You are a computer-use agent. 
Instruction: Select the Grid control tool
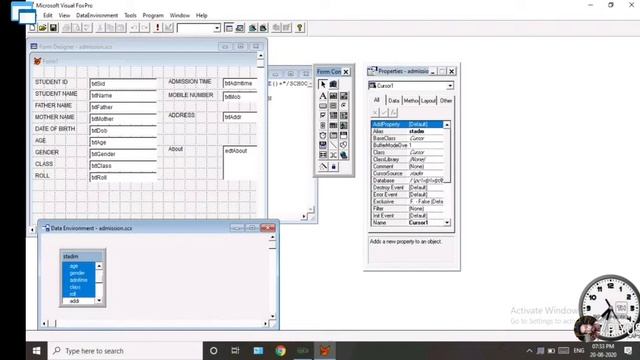pos(333,125)
